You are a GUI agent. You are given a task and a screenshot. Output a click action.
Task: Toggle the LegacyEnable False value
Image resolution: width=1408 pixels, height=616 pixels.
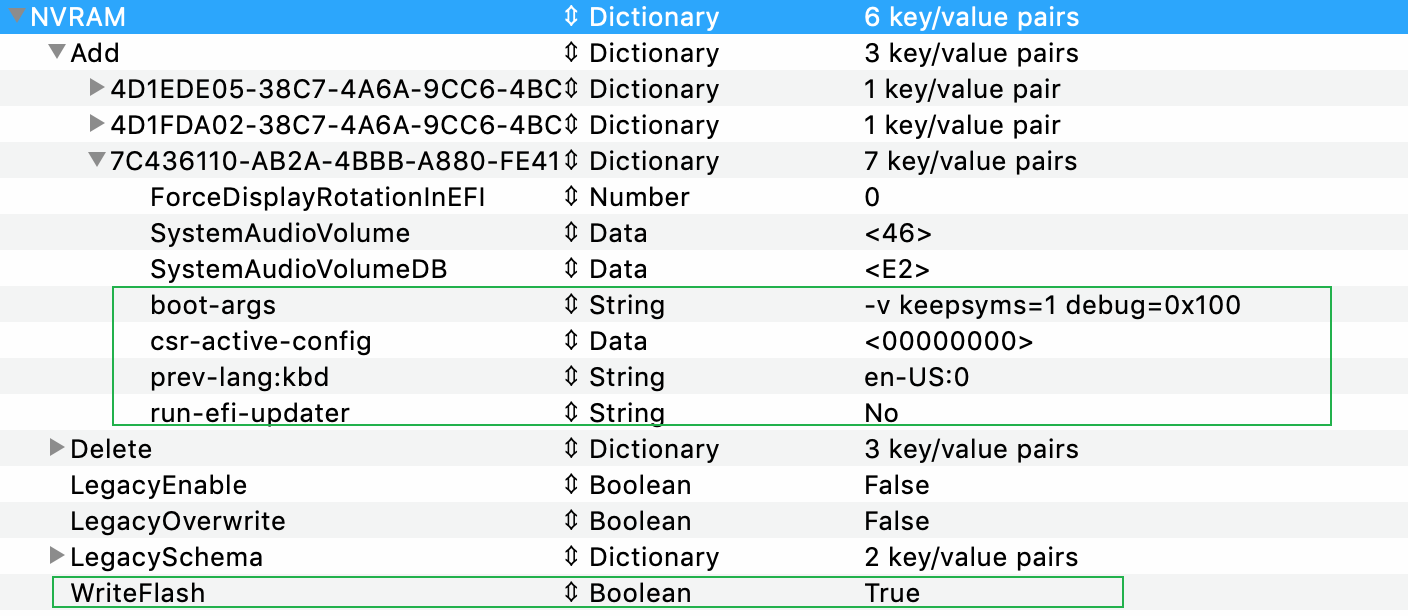(x=897, y=485)
